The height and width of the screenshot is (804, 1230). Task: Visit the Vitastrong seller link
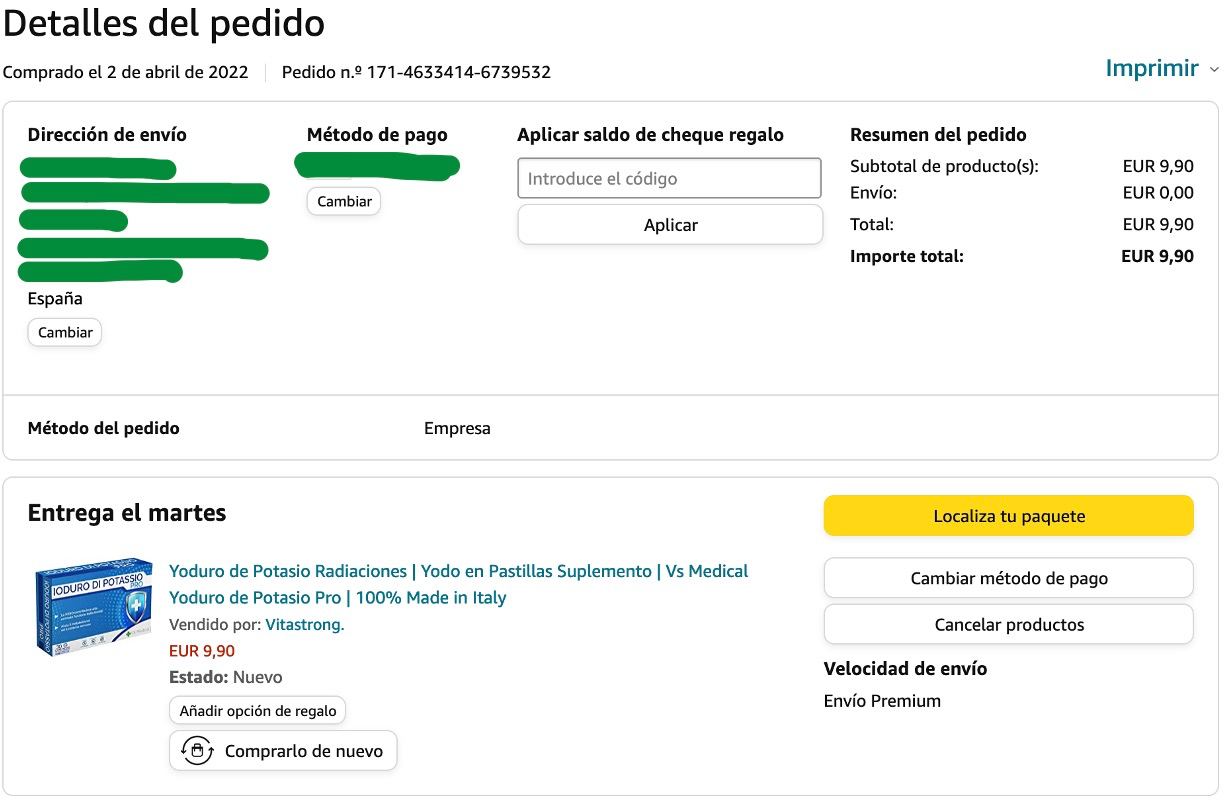pyautogui.click(x=304, y=625)
